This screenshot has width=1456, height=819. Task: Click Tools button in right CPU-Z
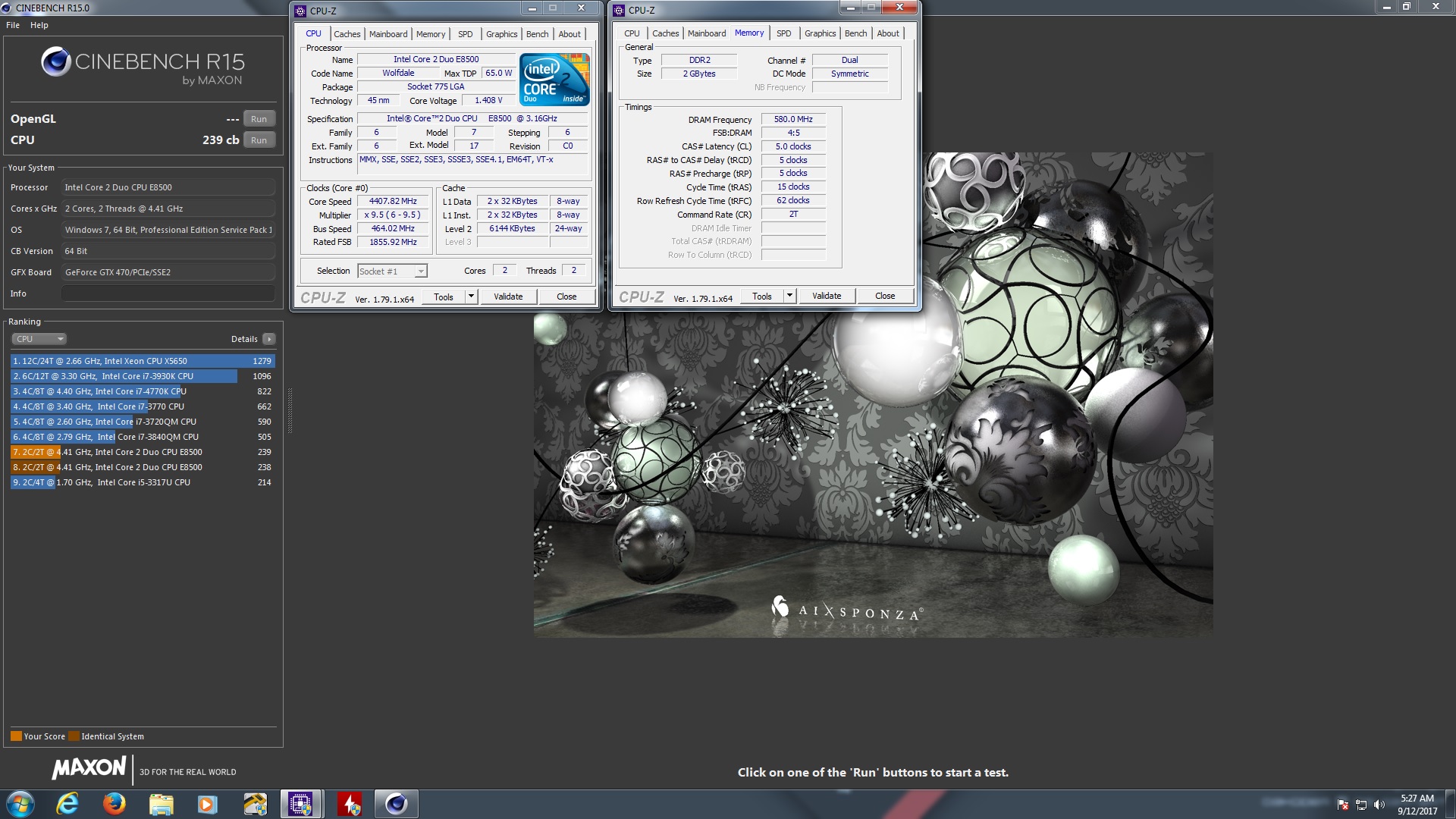[762, 296]
